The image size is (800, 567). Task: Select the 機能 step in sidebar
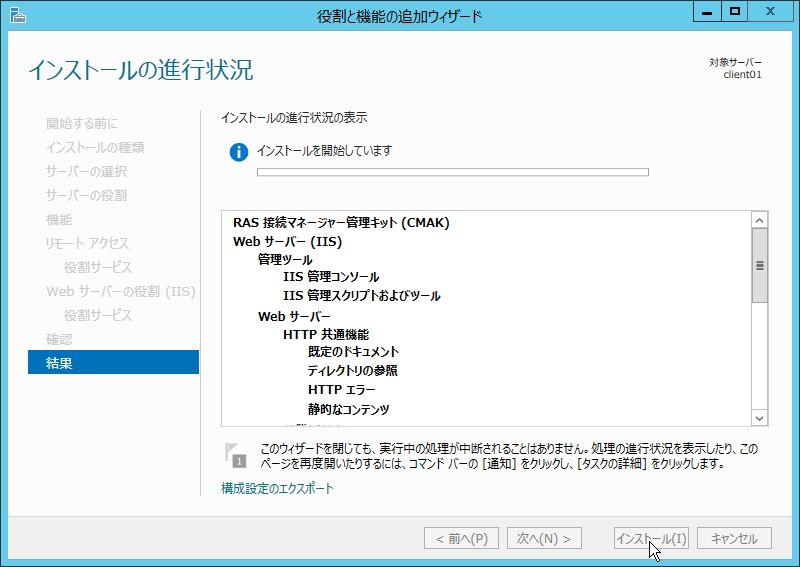[x=59, y=219]
